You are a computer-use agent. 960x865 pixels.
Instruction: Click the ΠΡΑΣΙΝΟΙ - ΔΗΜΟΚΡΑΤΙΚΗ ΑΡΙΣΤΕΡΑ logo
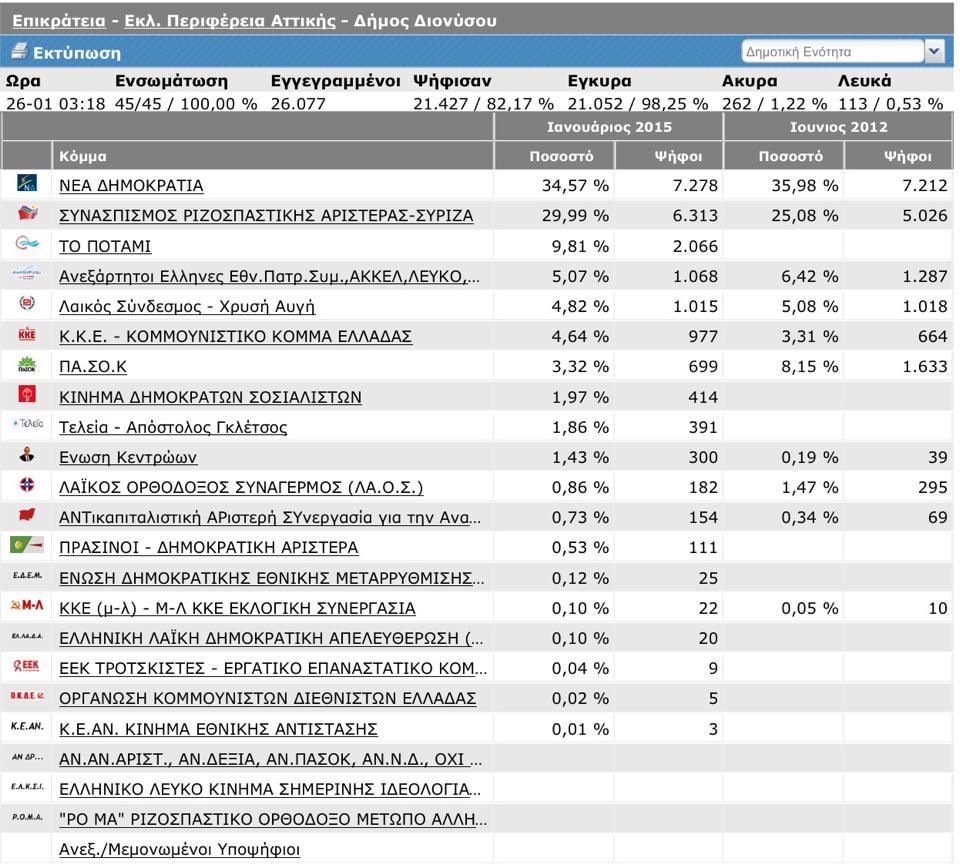tap(27, 544)
